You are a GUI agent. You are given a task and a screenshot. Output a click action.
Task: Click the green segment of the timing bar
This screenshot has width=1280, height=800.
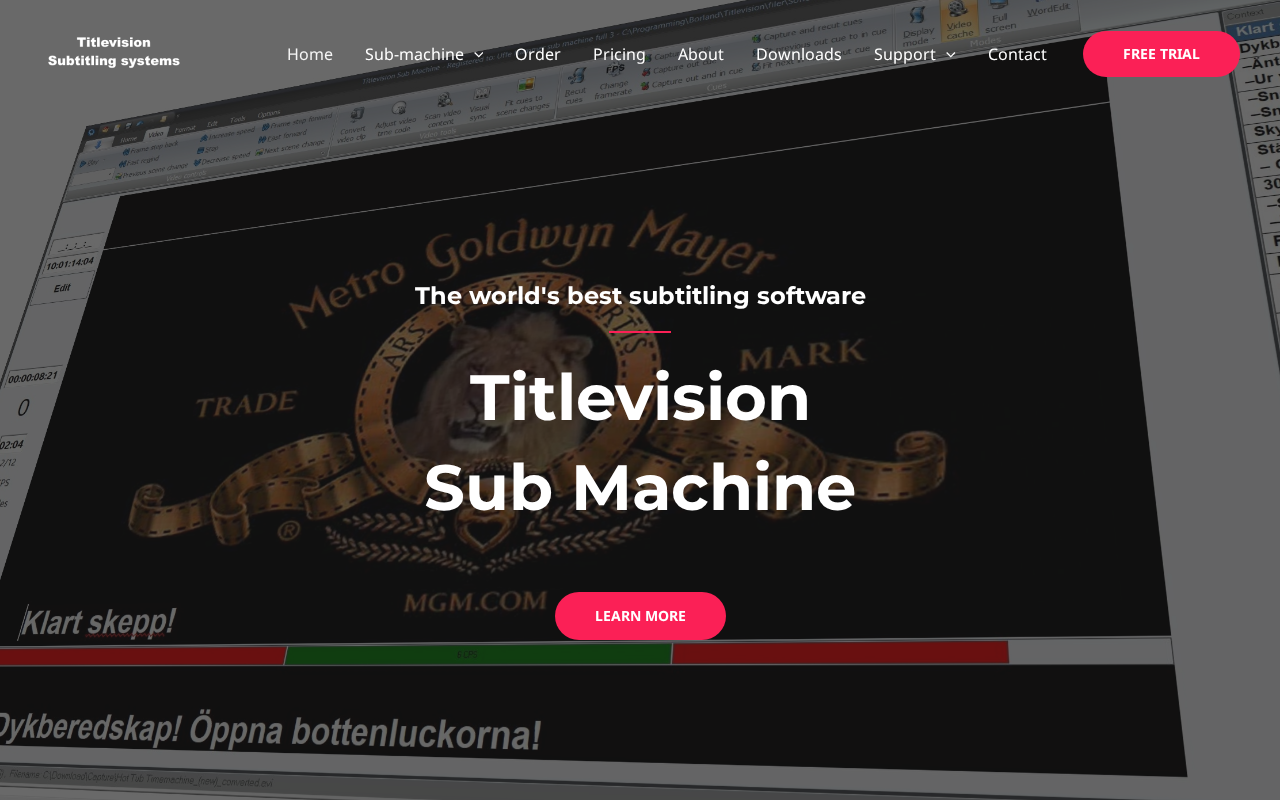pos(478,654)
